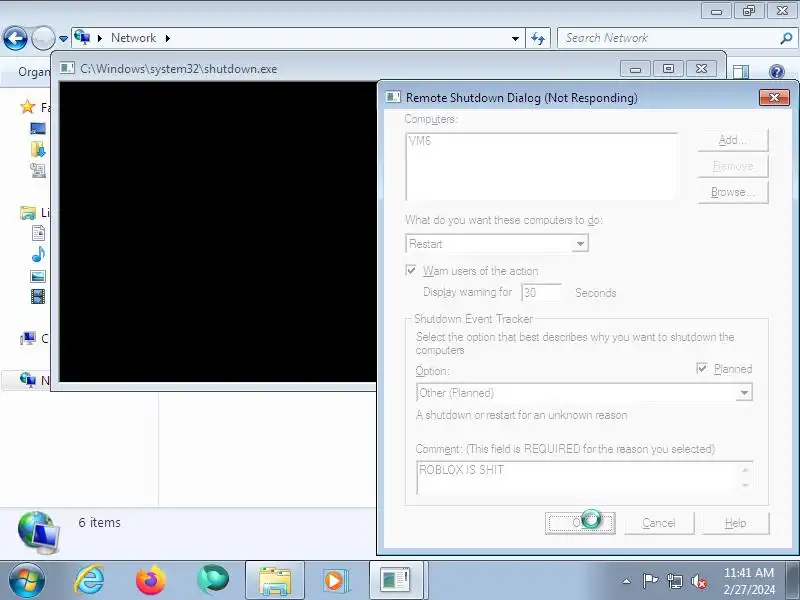Screen dimensions: 800x600
Task: Open the Documents library icon
Action: click(x=38, y=233)
